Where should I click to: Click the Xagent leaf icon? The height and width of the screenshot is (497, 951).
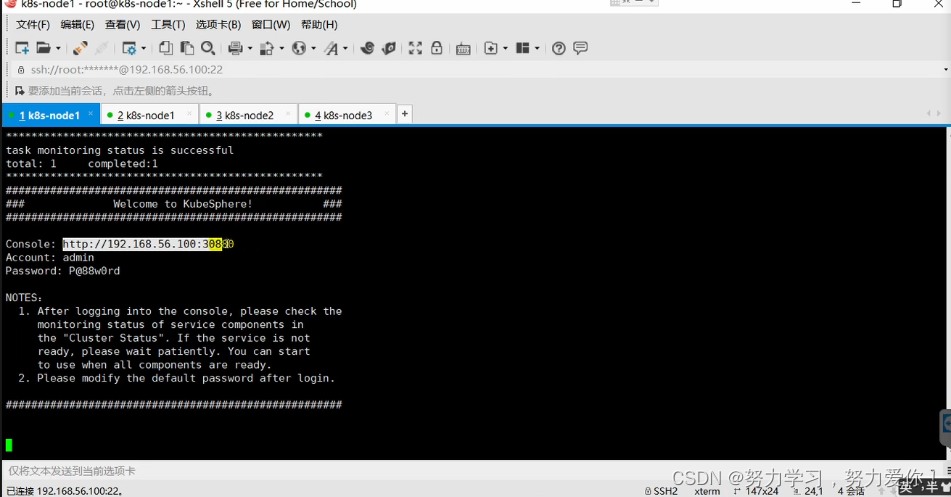coord(389,48)
